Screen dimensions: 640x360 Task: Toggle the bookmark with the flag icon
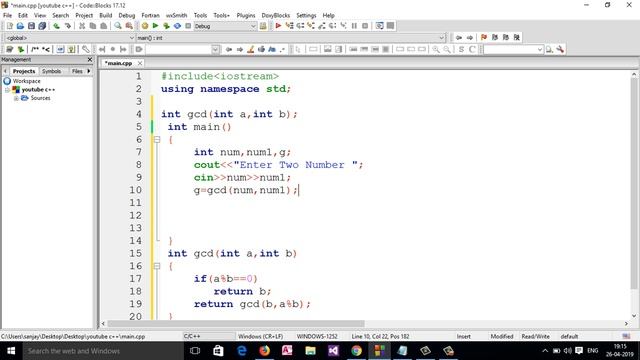pos(484,37)
